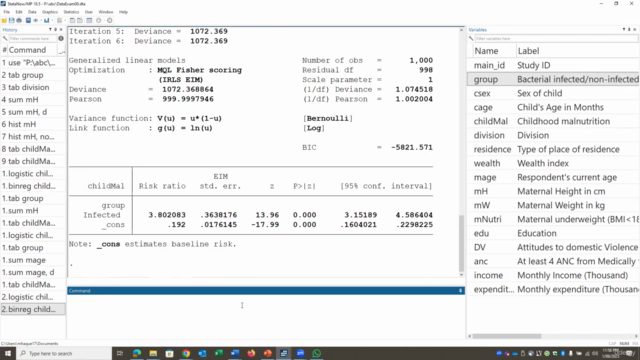Open the Variables Manager icon

click(89, 20)
